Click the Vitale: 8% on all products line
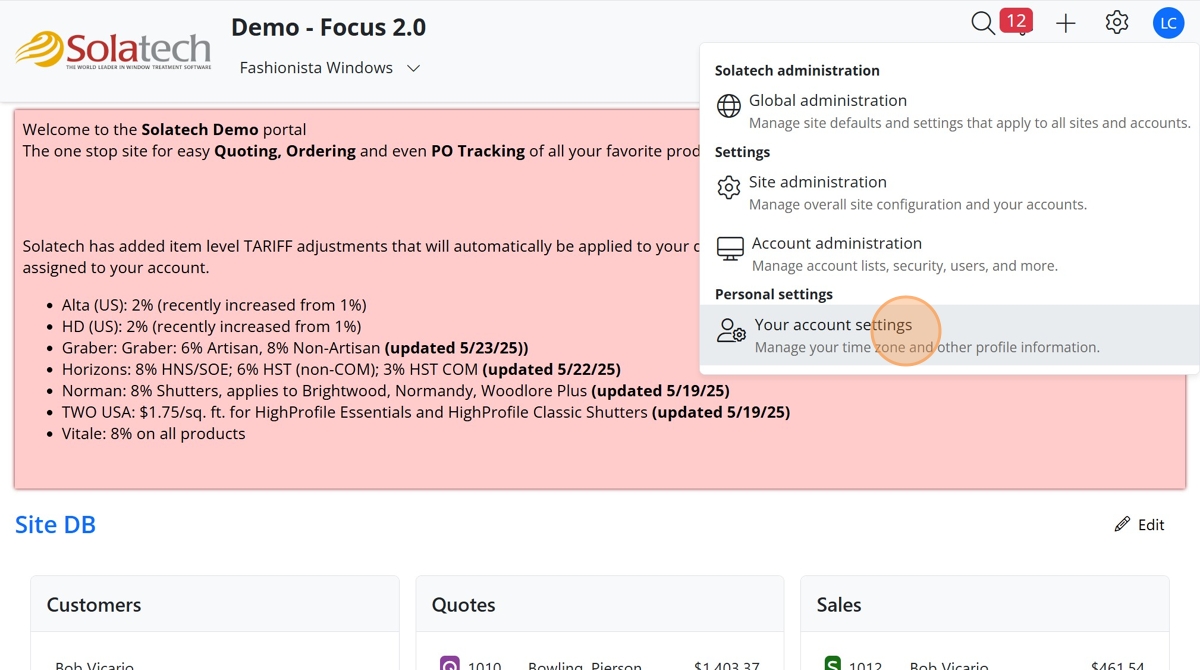Screen dimensions: 1200x670 (153, 434)
